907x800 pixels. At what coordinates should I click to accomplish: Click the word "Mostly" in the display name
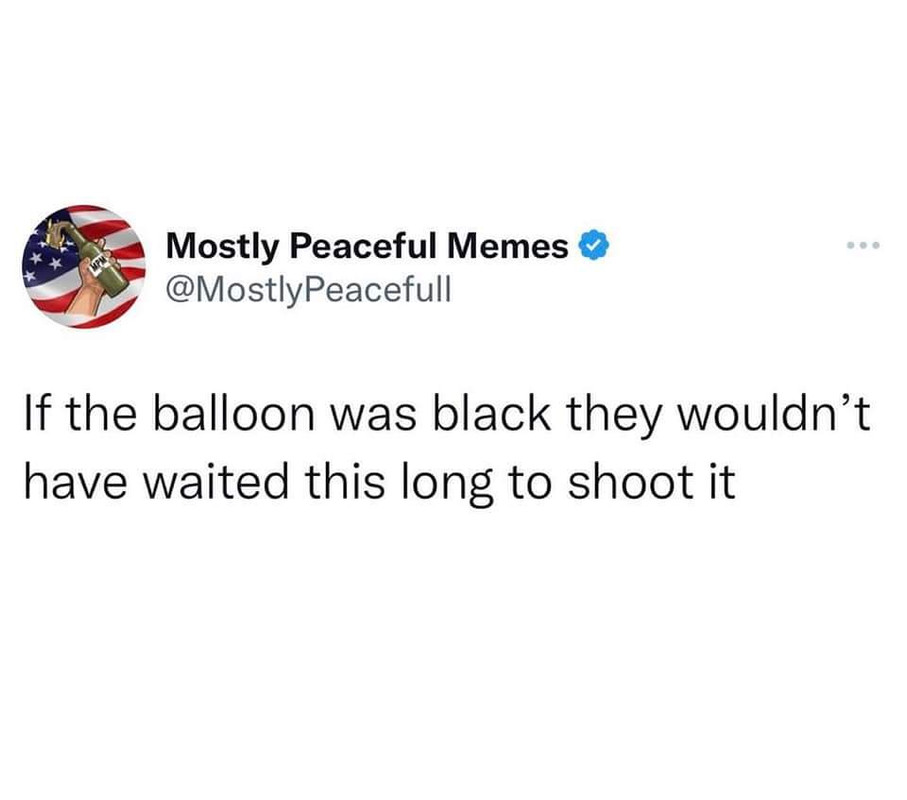223,248
